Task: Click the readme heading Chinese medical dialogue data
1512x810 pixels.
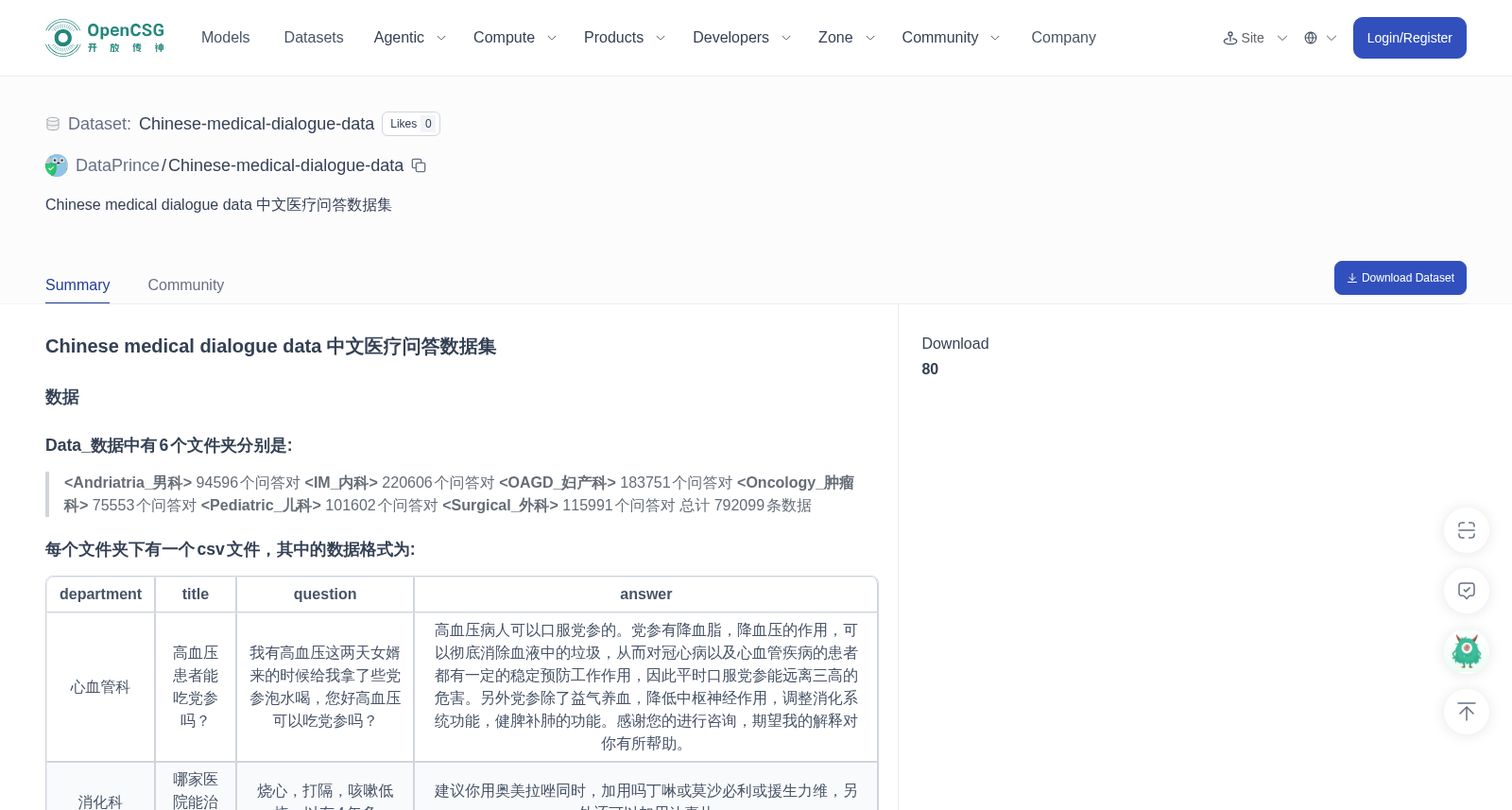Action: tap(270, 346)
